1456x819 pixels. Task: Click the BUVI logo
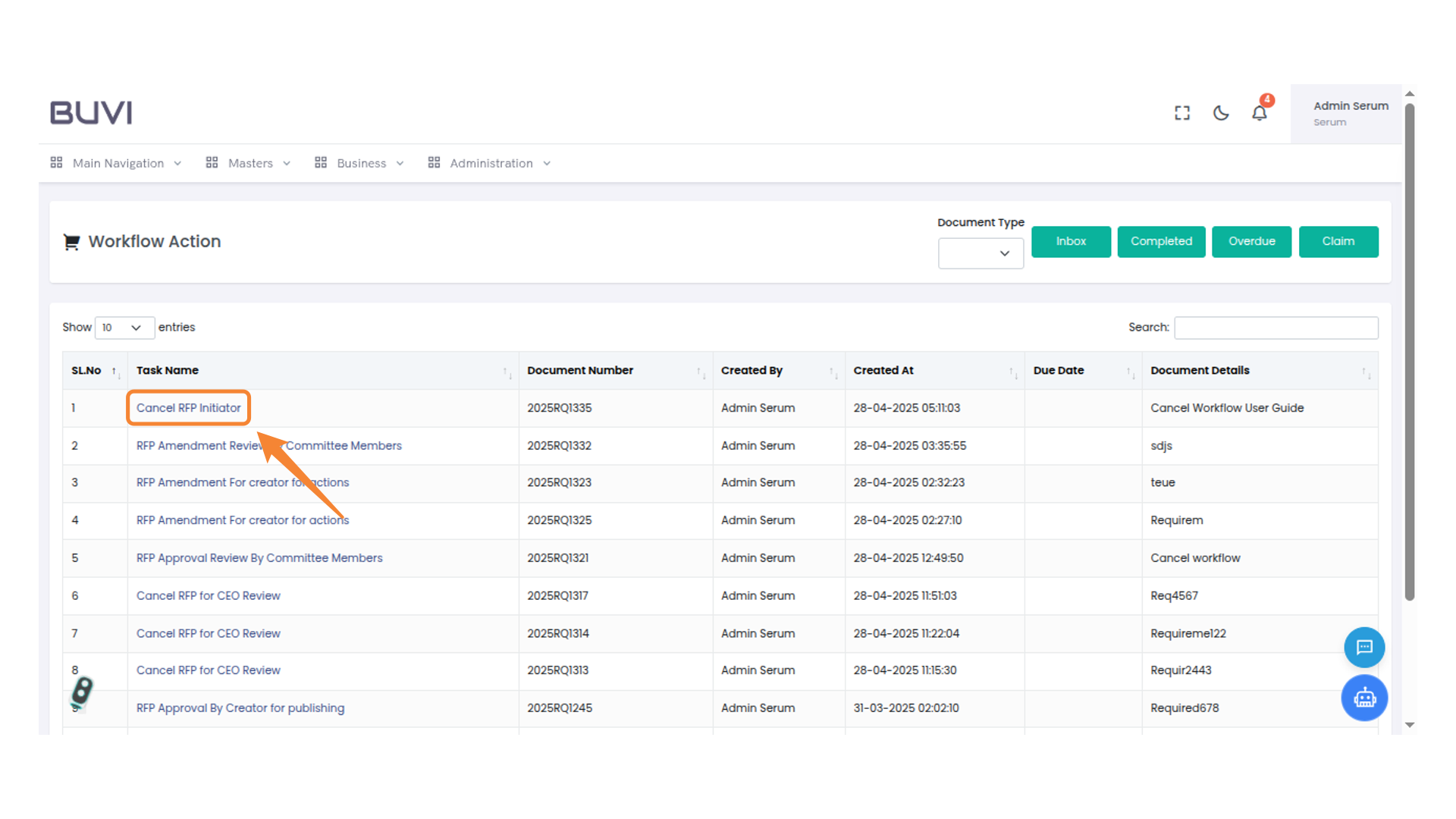click(x=91, y=113)
